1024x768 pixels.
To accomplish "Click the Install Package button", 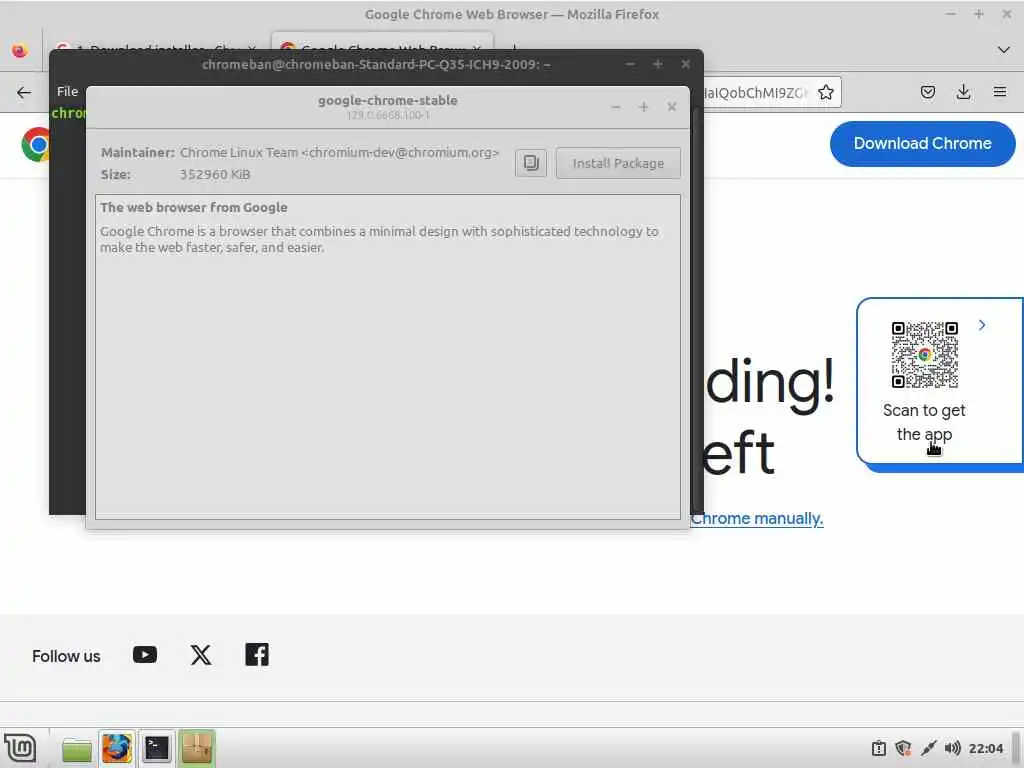I will pos(618,163).
